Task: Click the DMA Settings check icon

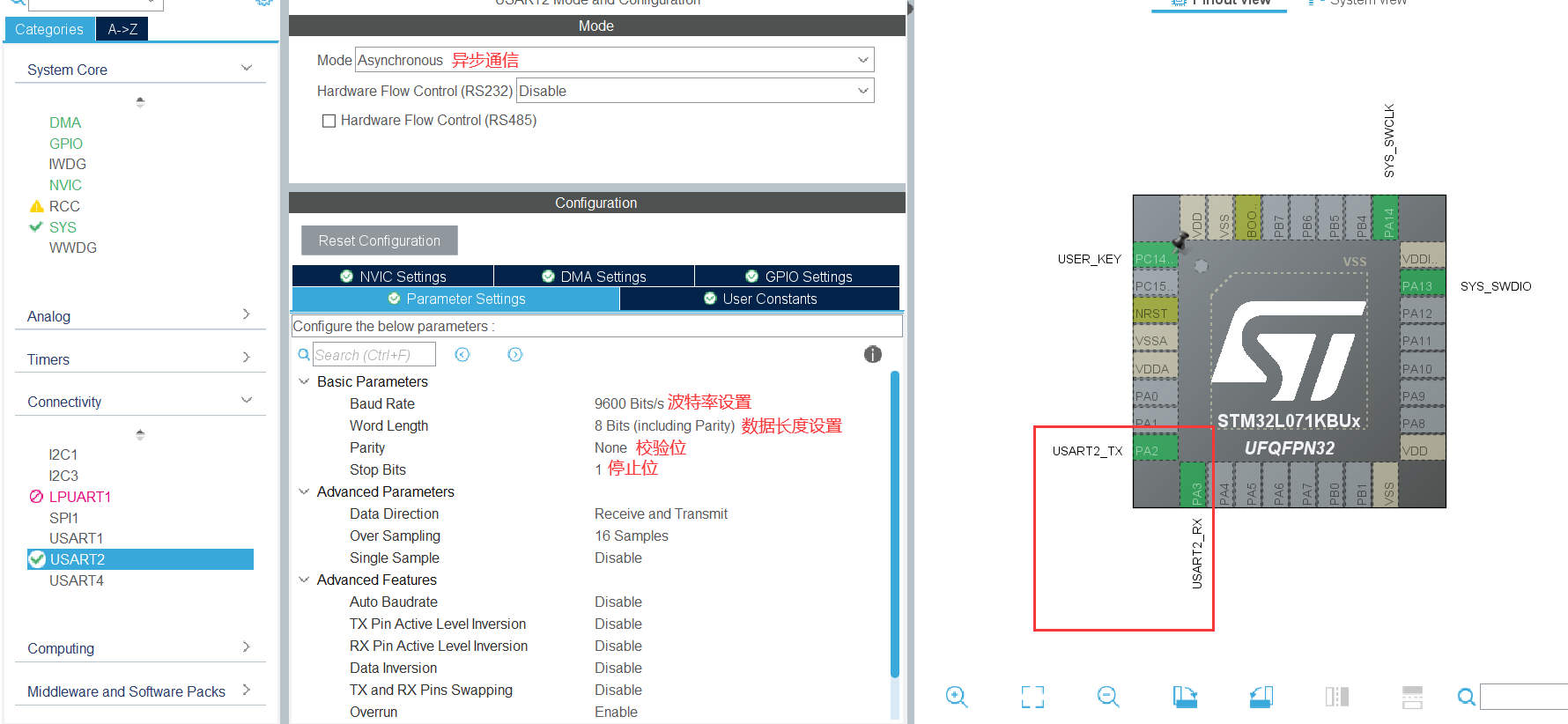Action: click(x=548, y=277)
